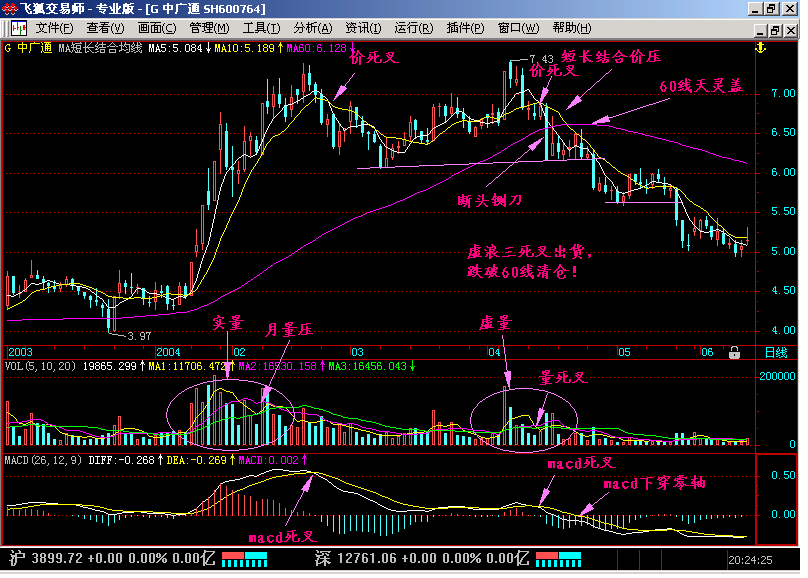Open the 分析 (Analysis) menu
808x578 pixels.
(x=314, y=27)
